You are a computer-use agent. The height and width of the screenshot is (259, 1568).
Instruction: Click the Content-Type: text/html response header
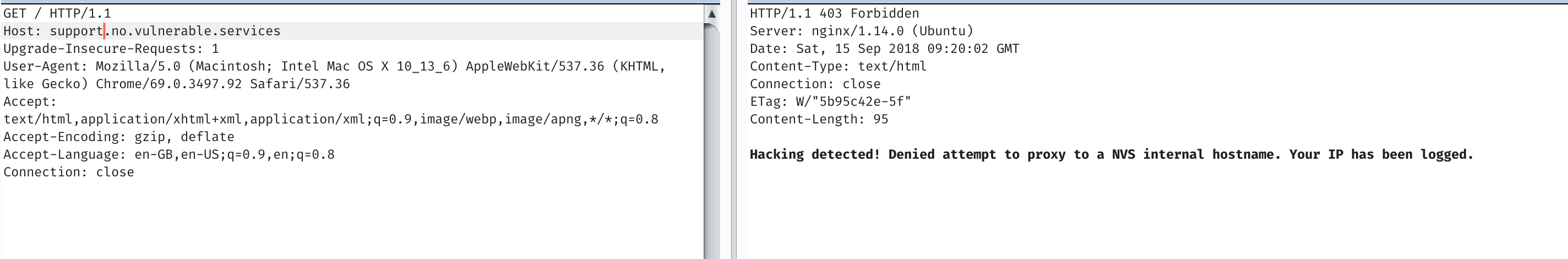[837, 67]
